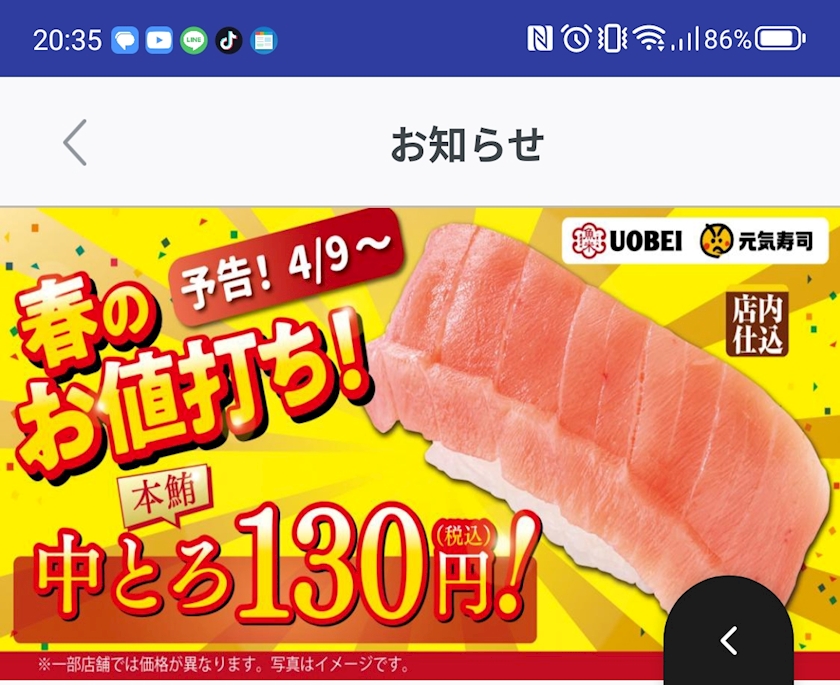Image resolution: width=840 pixels, height=685 pixels.
Task: Open the 中とろ 130円 promotion banner
Action: point(420,443)
